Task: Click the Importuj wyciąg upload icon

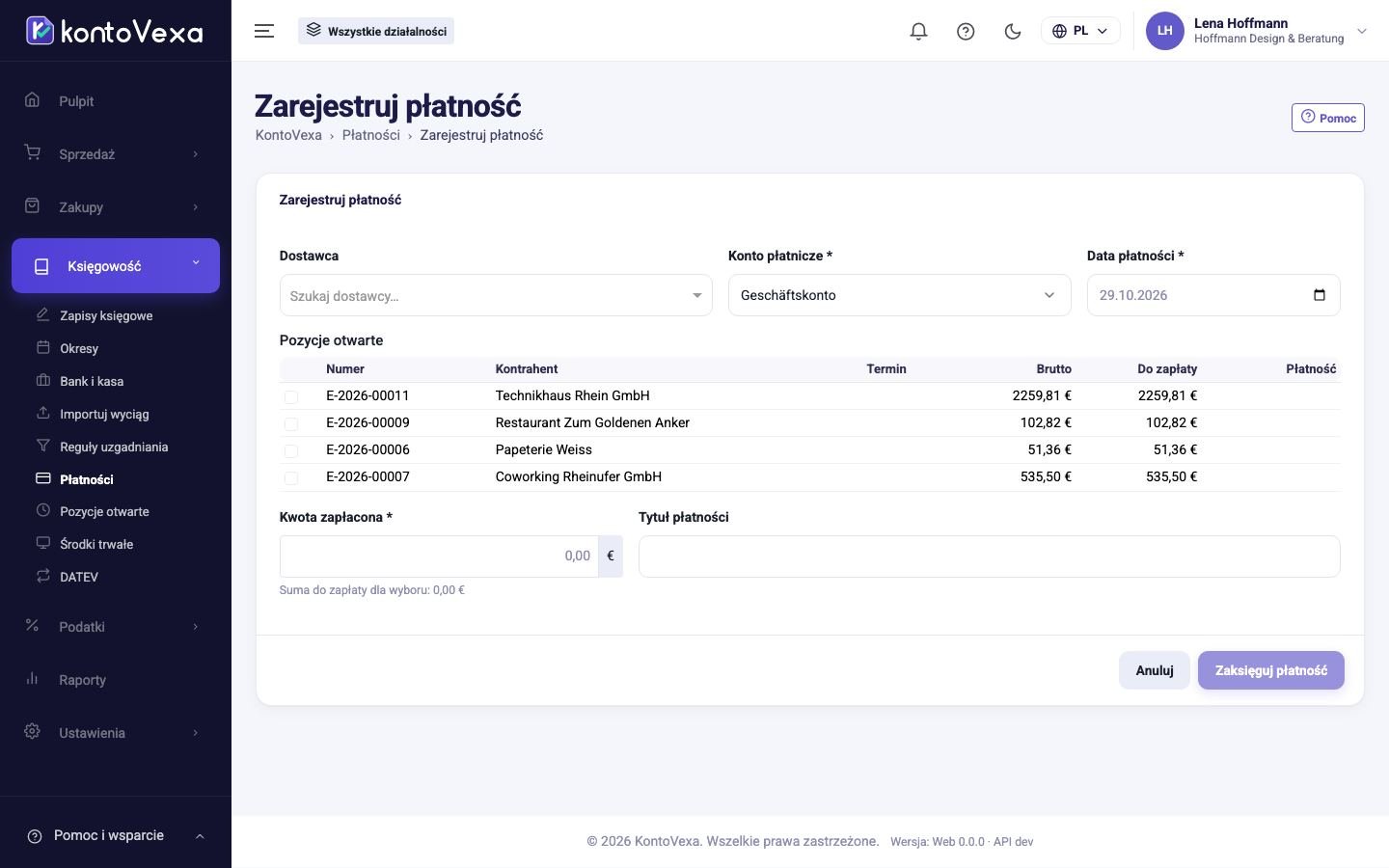Action: click(x=43, y=413)
